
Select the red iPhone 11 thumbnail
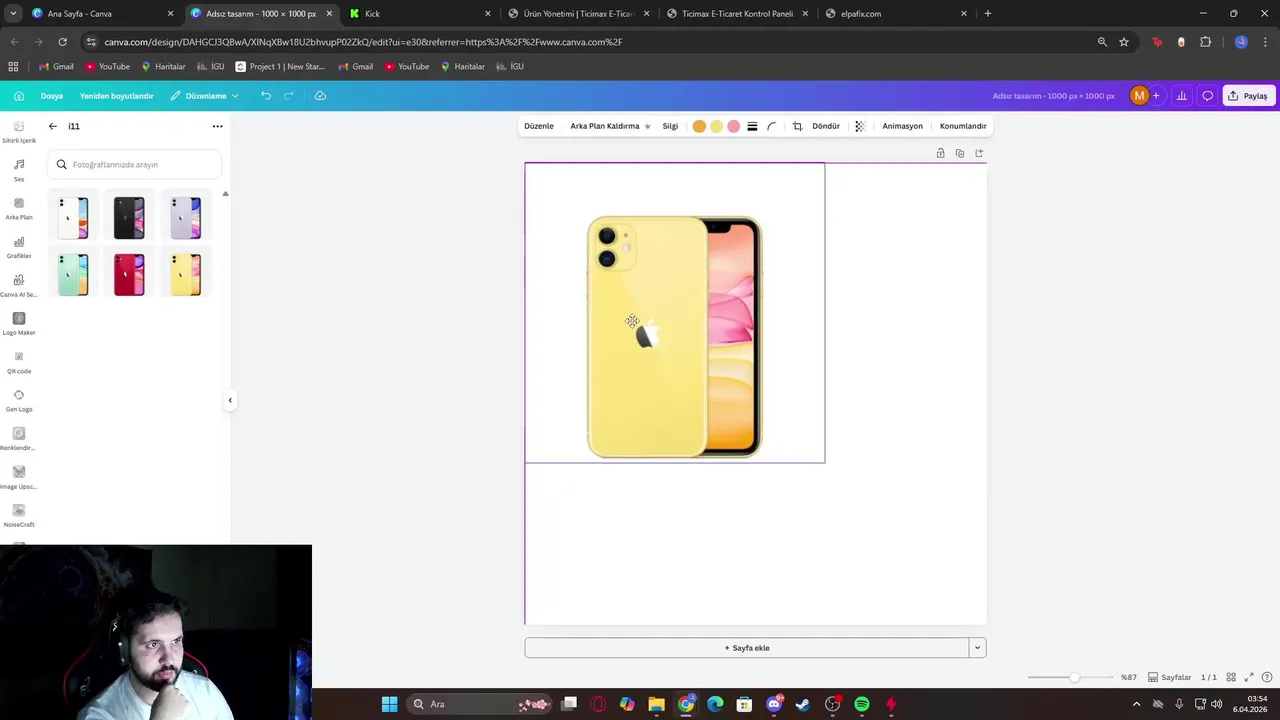[129, 274]
